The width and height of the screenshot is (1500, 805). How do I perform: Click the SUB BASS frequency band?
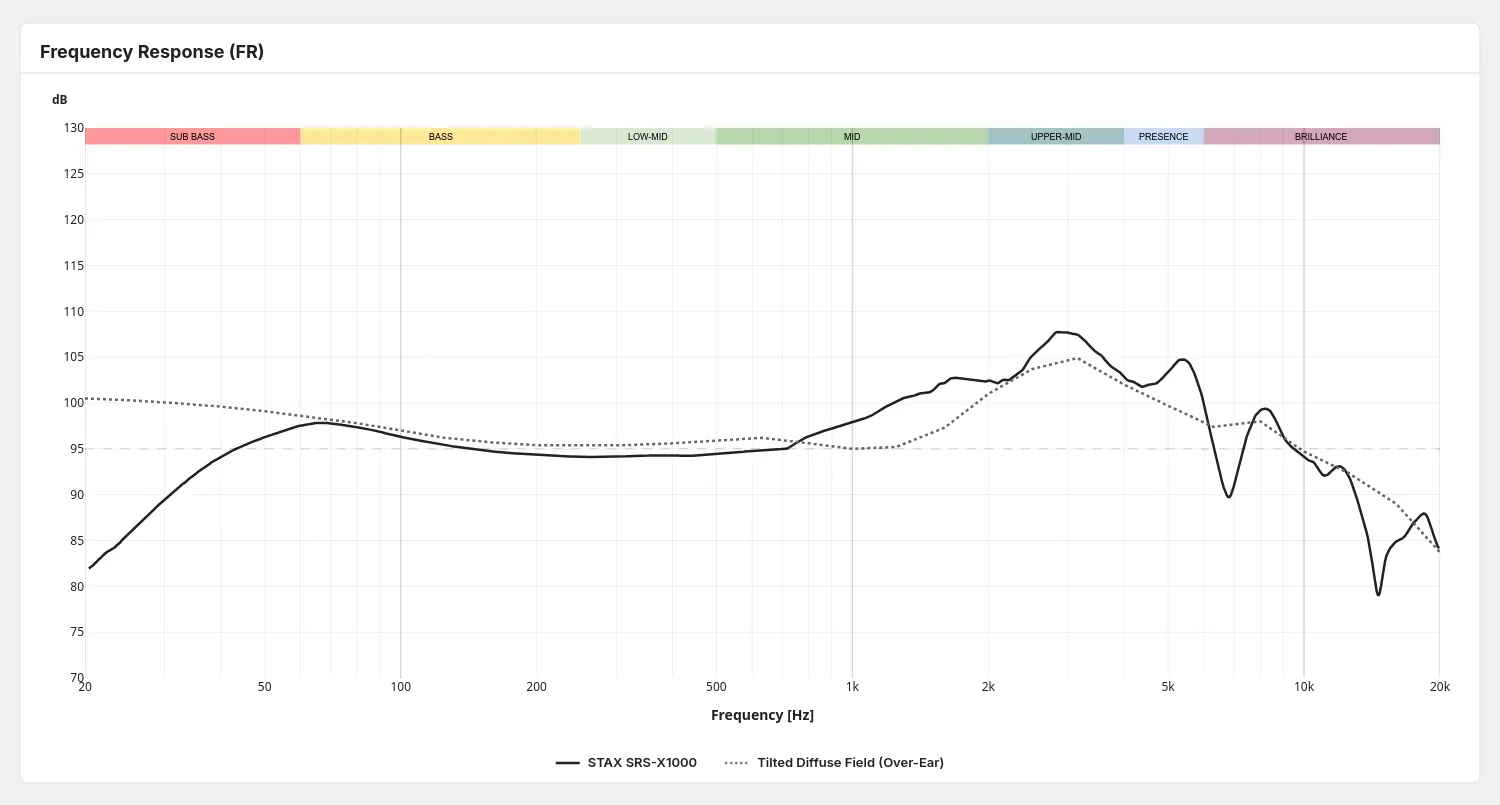tap(192, 136)
